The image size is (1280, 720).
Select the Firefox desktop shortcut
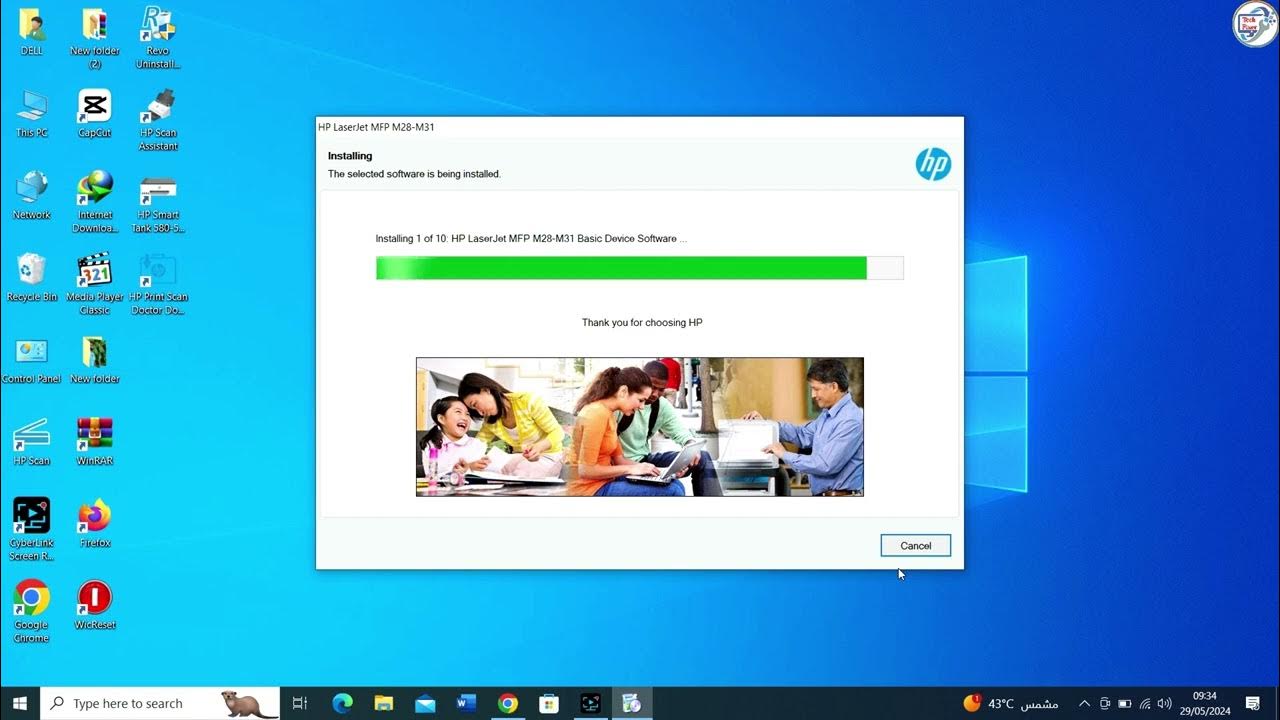[95, 524]
